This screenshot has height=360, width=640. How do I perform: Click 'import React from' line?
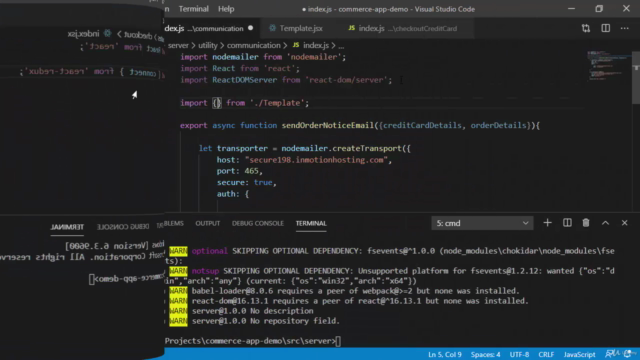tap(240, 69)
